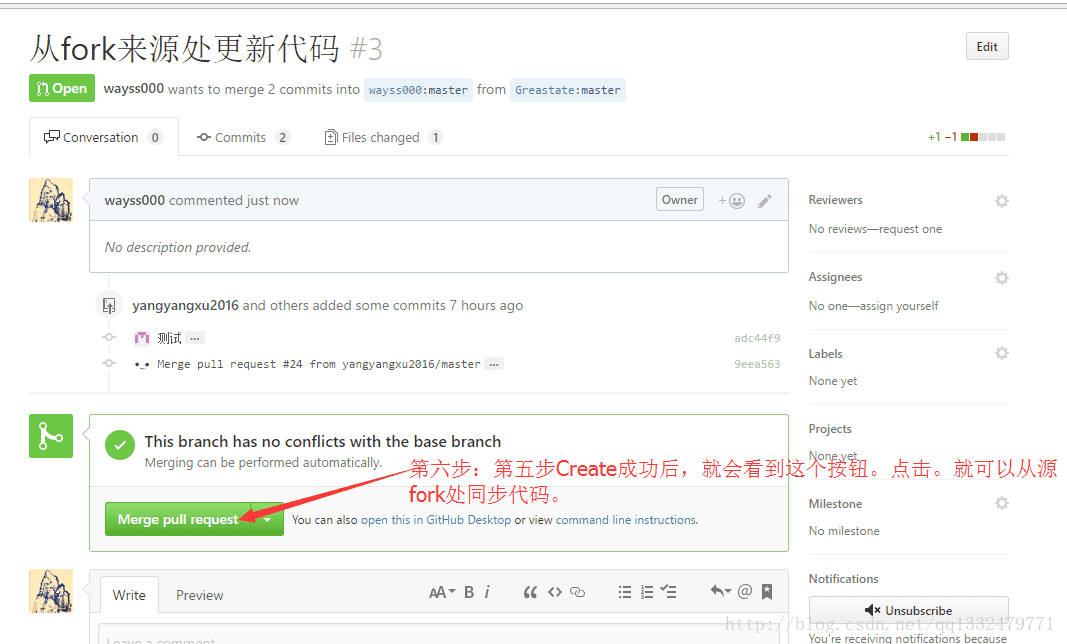Insert a quote in comment
Viewport: 1067px width, 644px height.
coord(530,592)
